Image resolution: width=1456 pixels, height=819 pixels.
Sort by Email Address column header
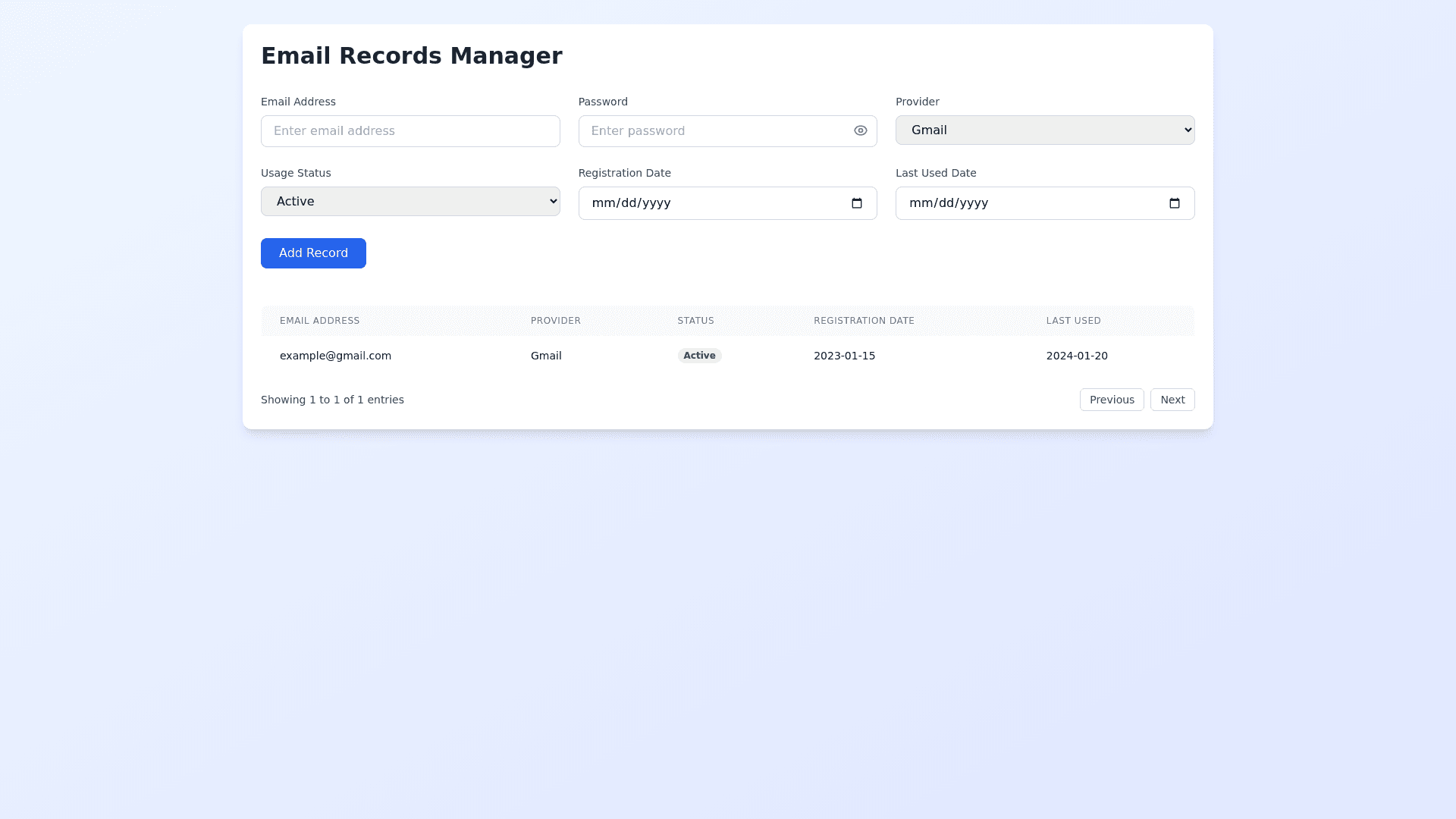tap(319, 321)
